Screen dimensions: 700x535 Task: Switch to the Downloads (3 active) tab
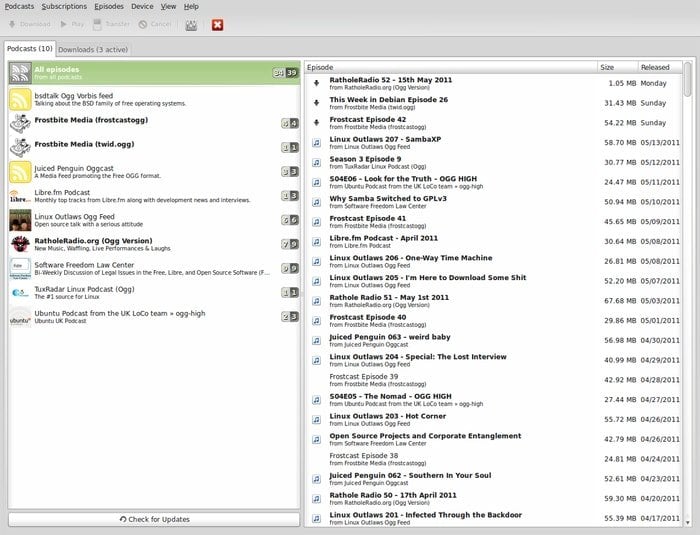(93, 50)
